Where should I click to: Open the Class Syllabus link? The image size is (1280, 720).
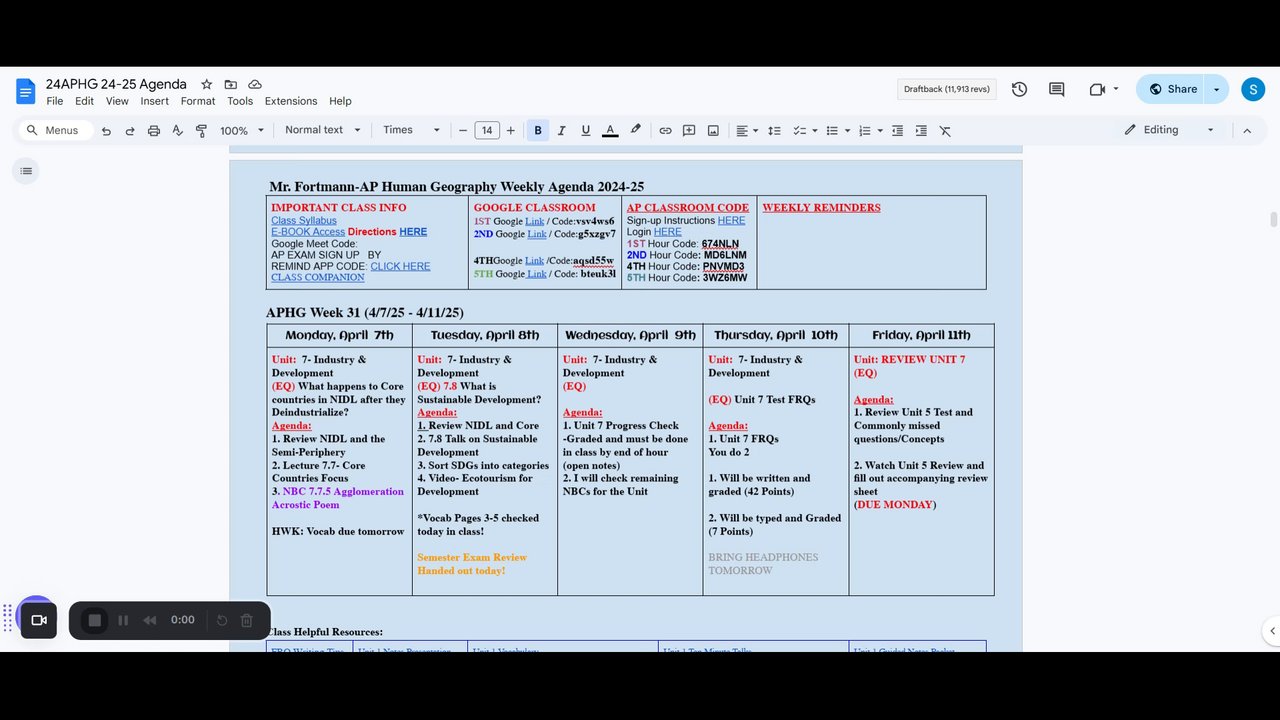(304, 220)
